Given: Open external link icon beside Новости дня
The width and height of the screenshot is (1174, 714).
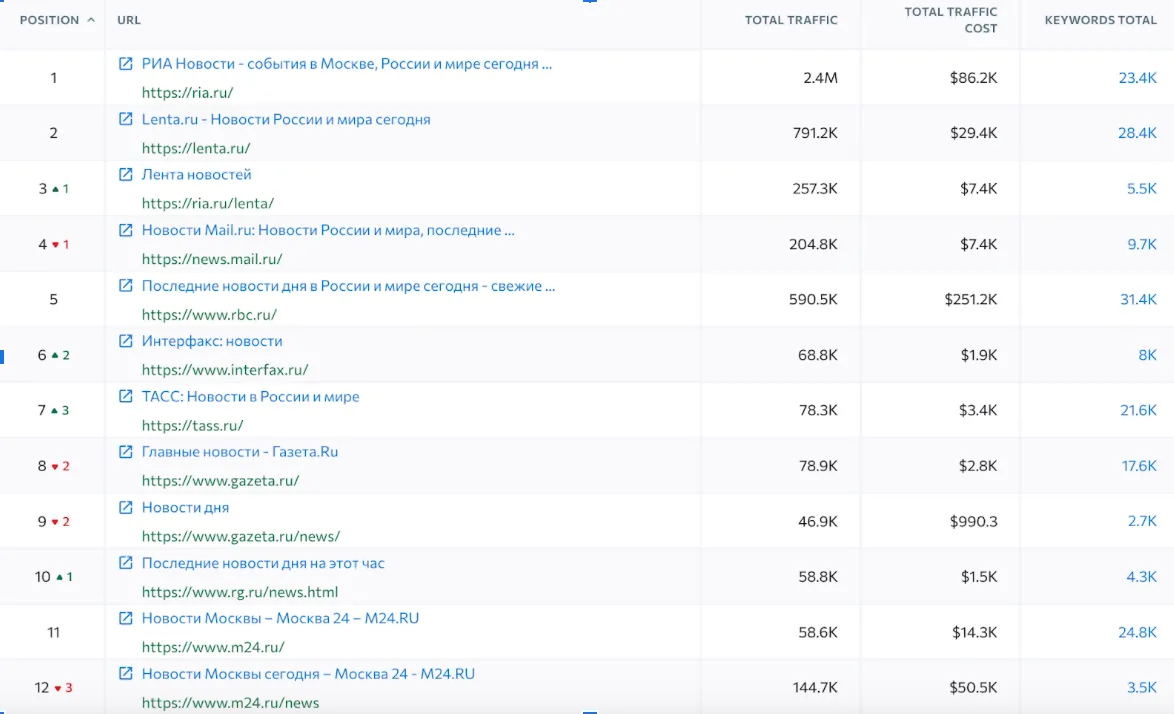Looking at the screenshot, I should click(126, 508).
